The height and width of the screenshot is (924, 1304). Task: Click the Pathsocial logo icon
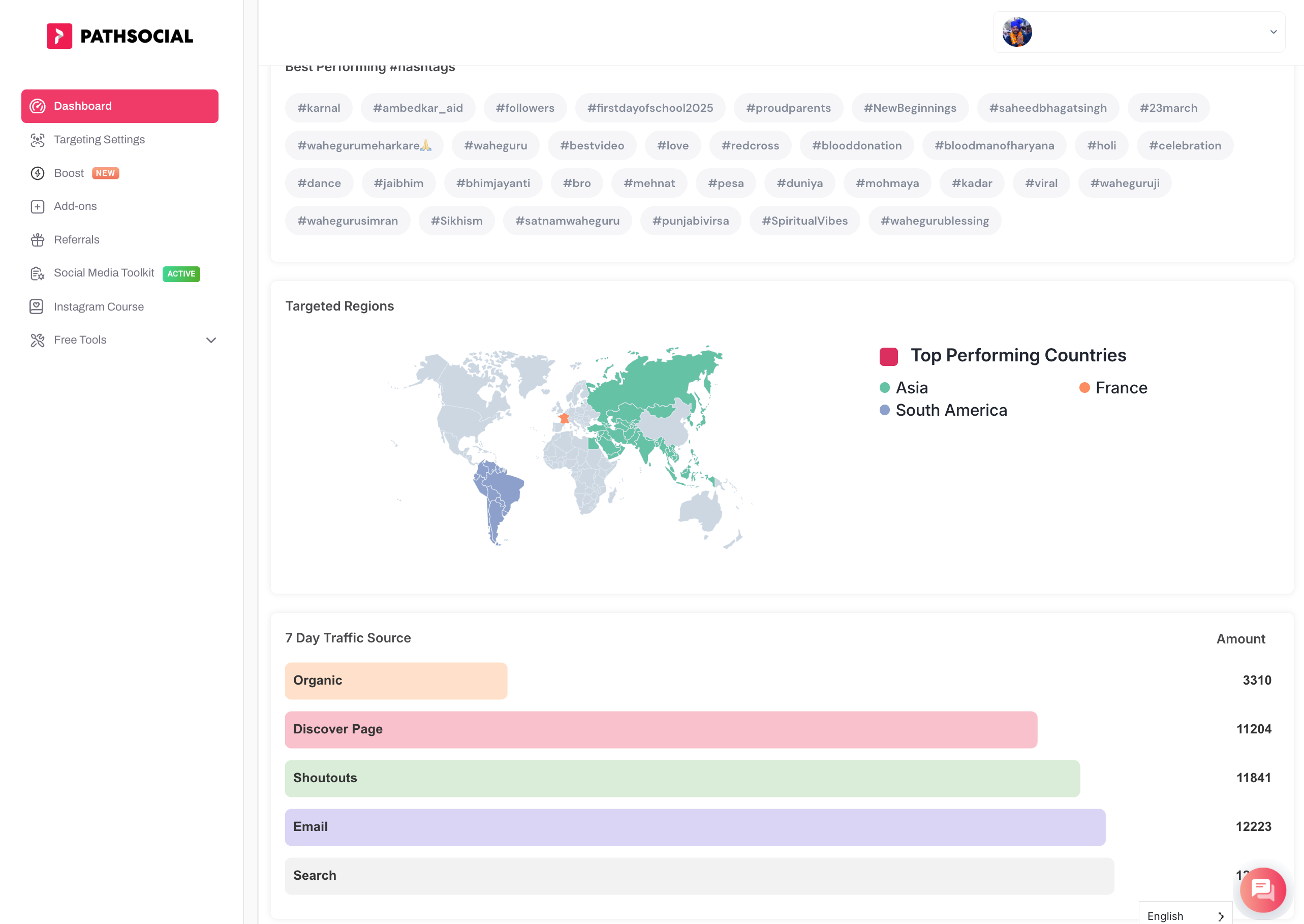click(59, 36)
